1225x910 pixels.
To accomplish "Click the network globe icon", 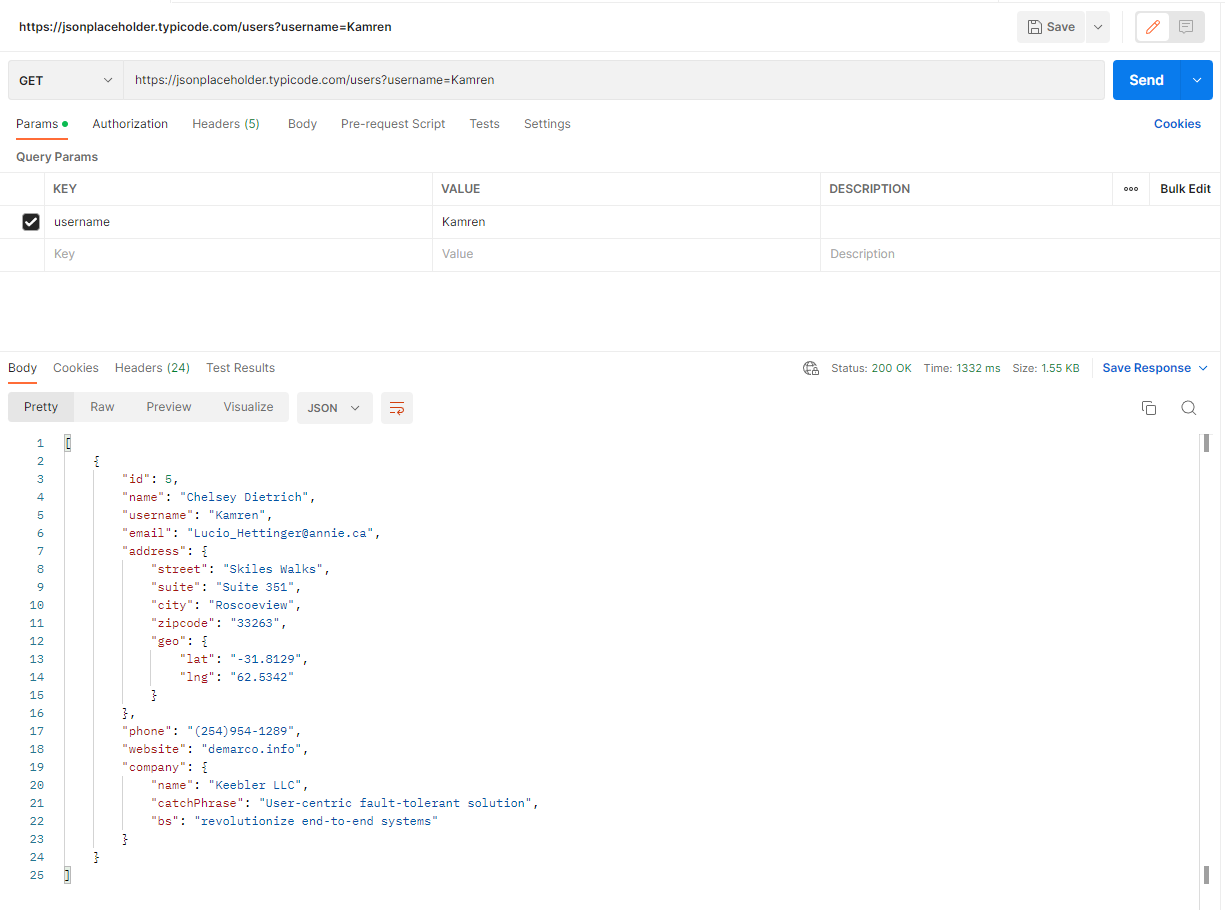I will pyautogui.click(x=811, y=368).
